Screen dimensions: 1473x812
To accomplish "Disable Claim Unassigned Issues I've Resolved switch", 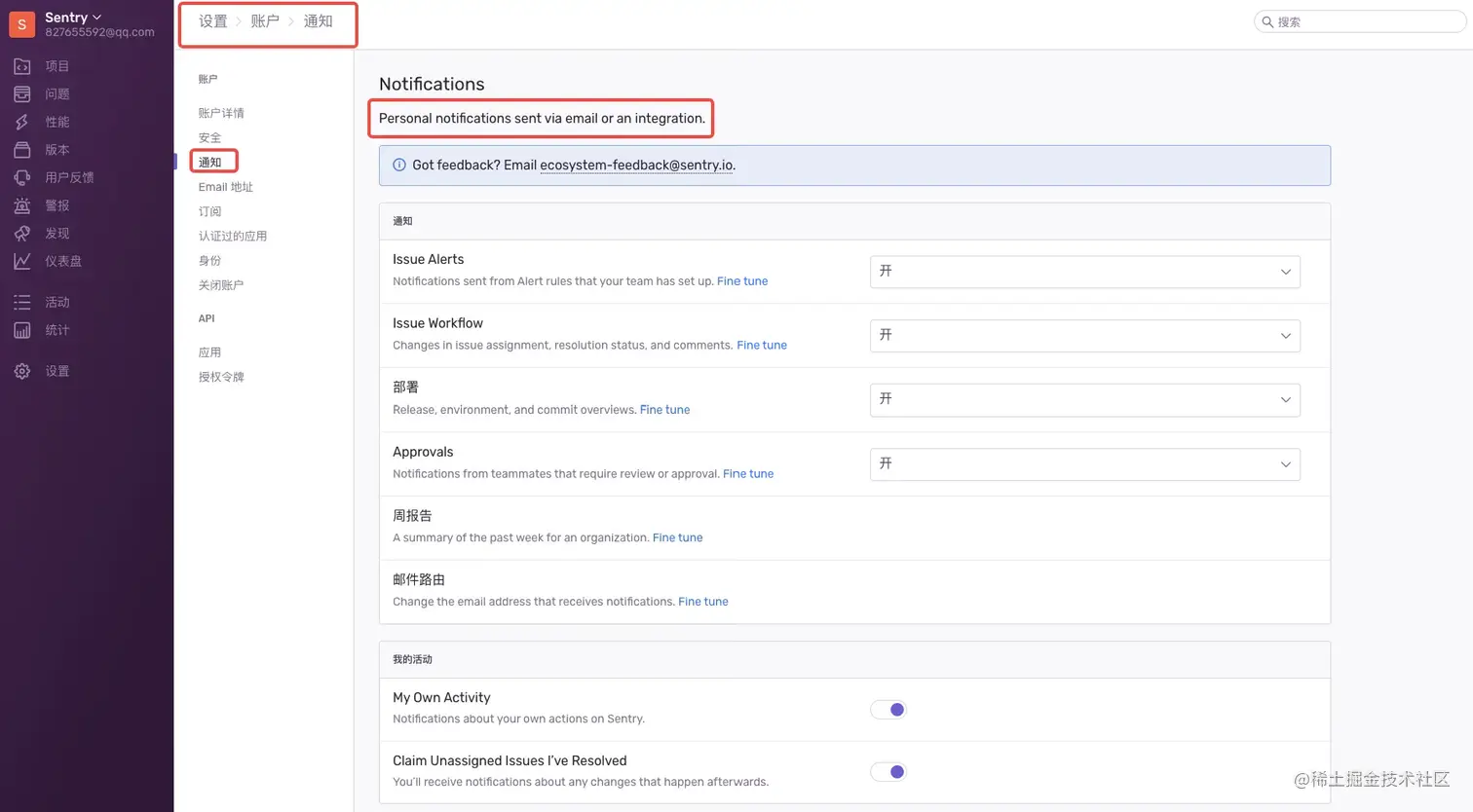I will point(888,772).
